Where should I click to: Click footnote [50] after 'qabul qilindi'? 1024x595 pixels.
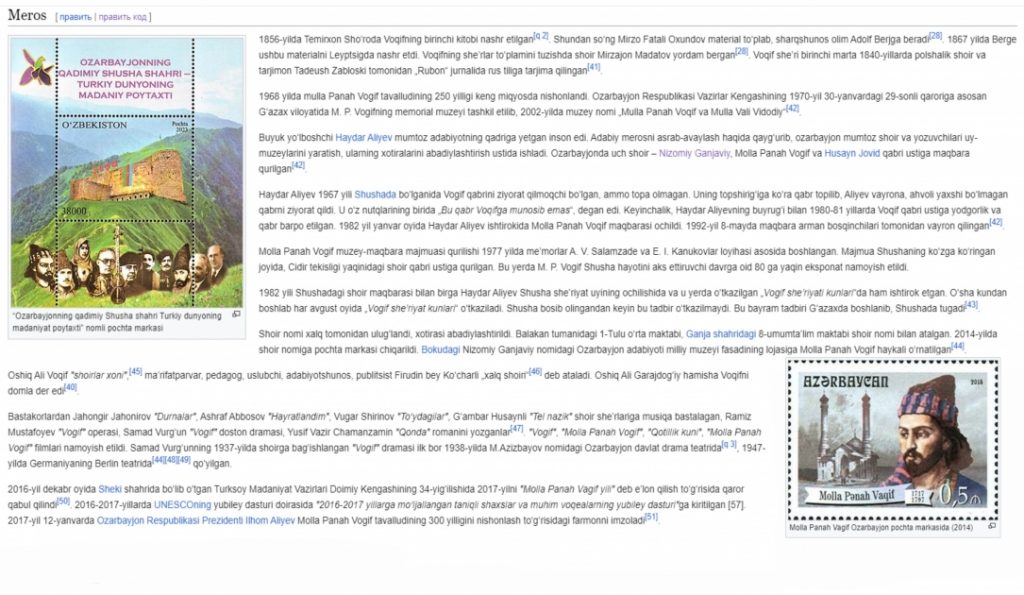[63, 501]
